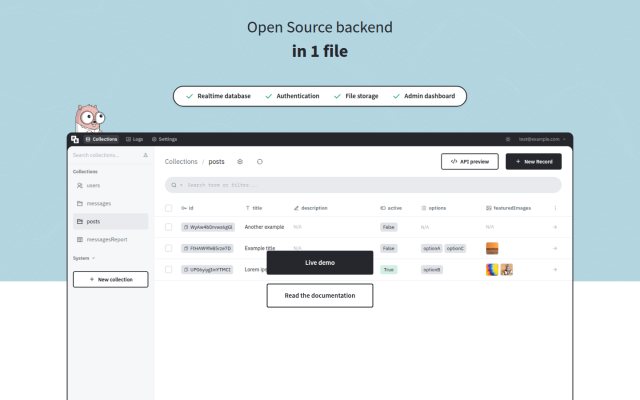Screen dimensions: 640x400
Task: Click the magnifier icon in the records search
Action: [x=174, y=185]
